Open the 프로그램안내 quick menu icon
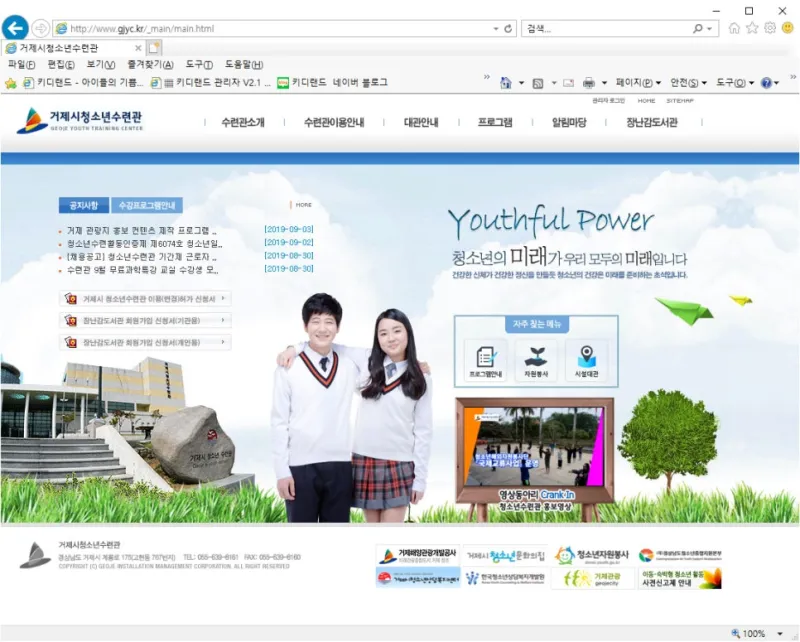 pos(485,361)
